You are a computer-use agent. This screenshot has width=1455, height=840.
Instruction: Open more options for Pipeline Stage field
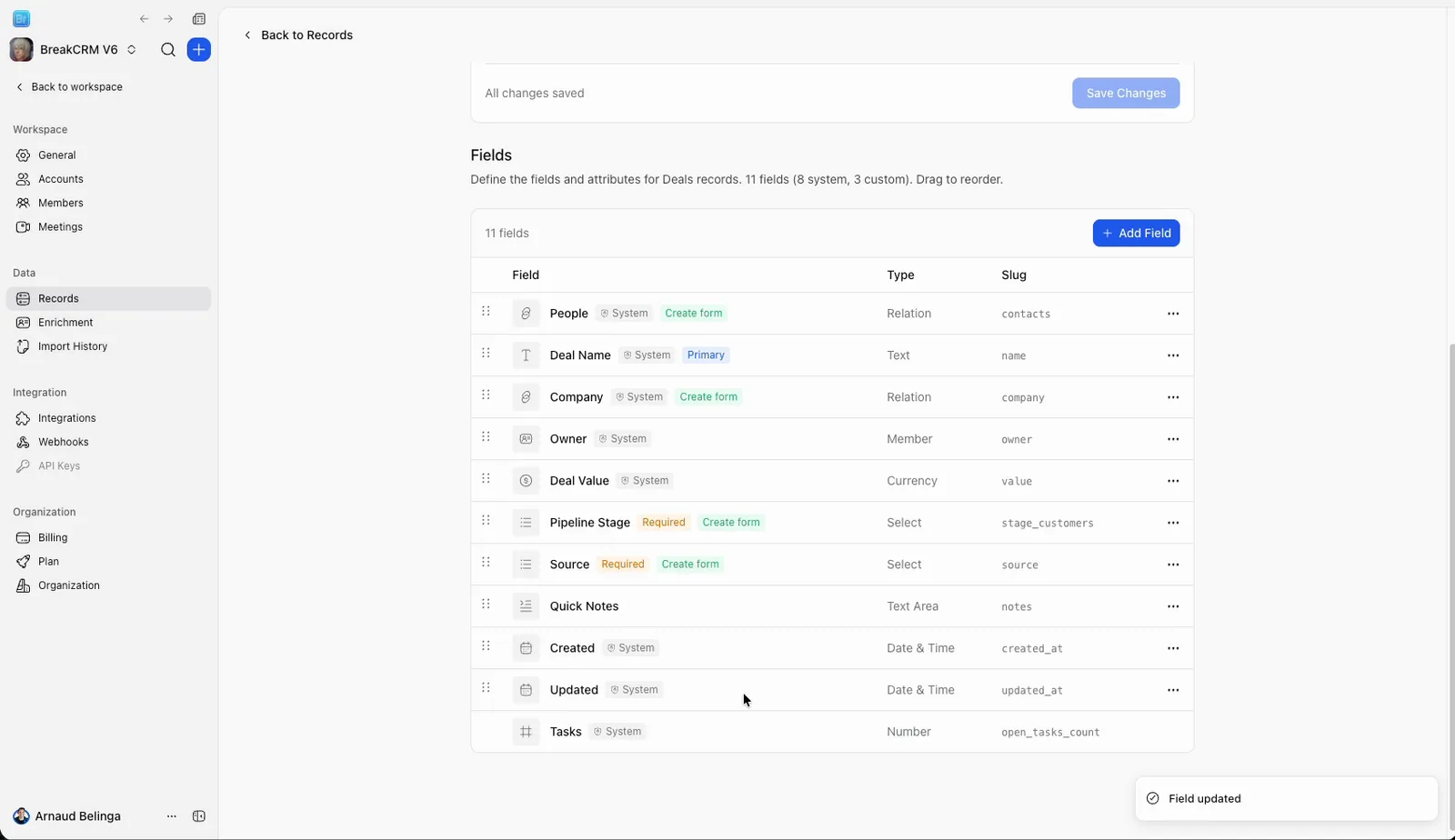(1173, 523)
